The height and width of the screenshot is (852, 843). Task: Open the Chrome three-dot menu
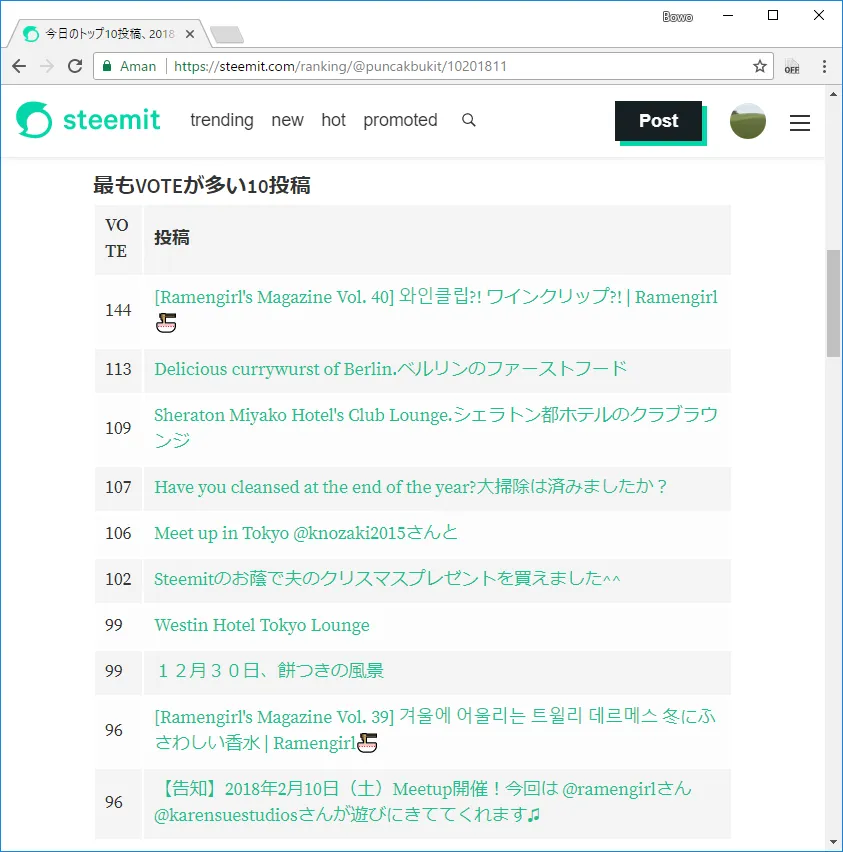point(824,66)
